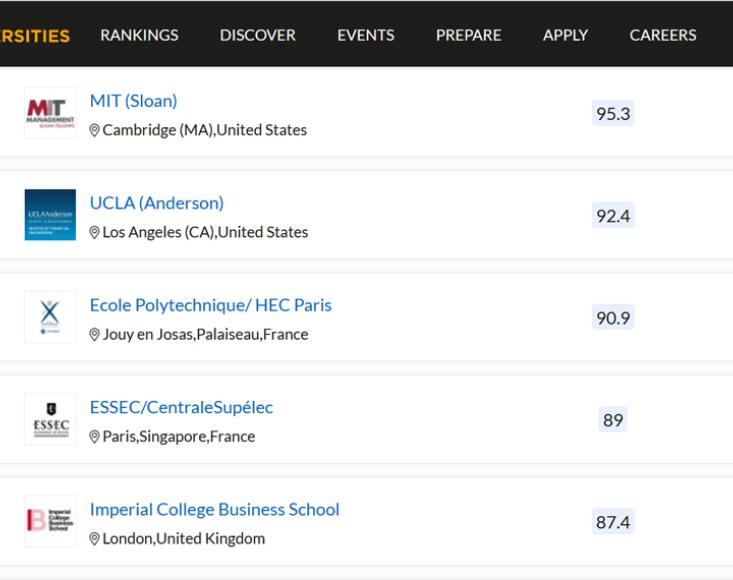Viewport: 733px width, 580px height.
Task: Click location pin icon beside Los Angeles
Action: pos(94,232)
